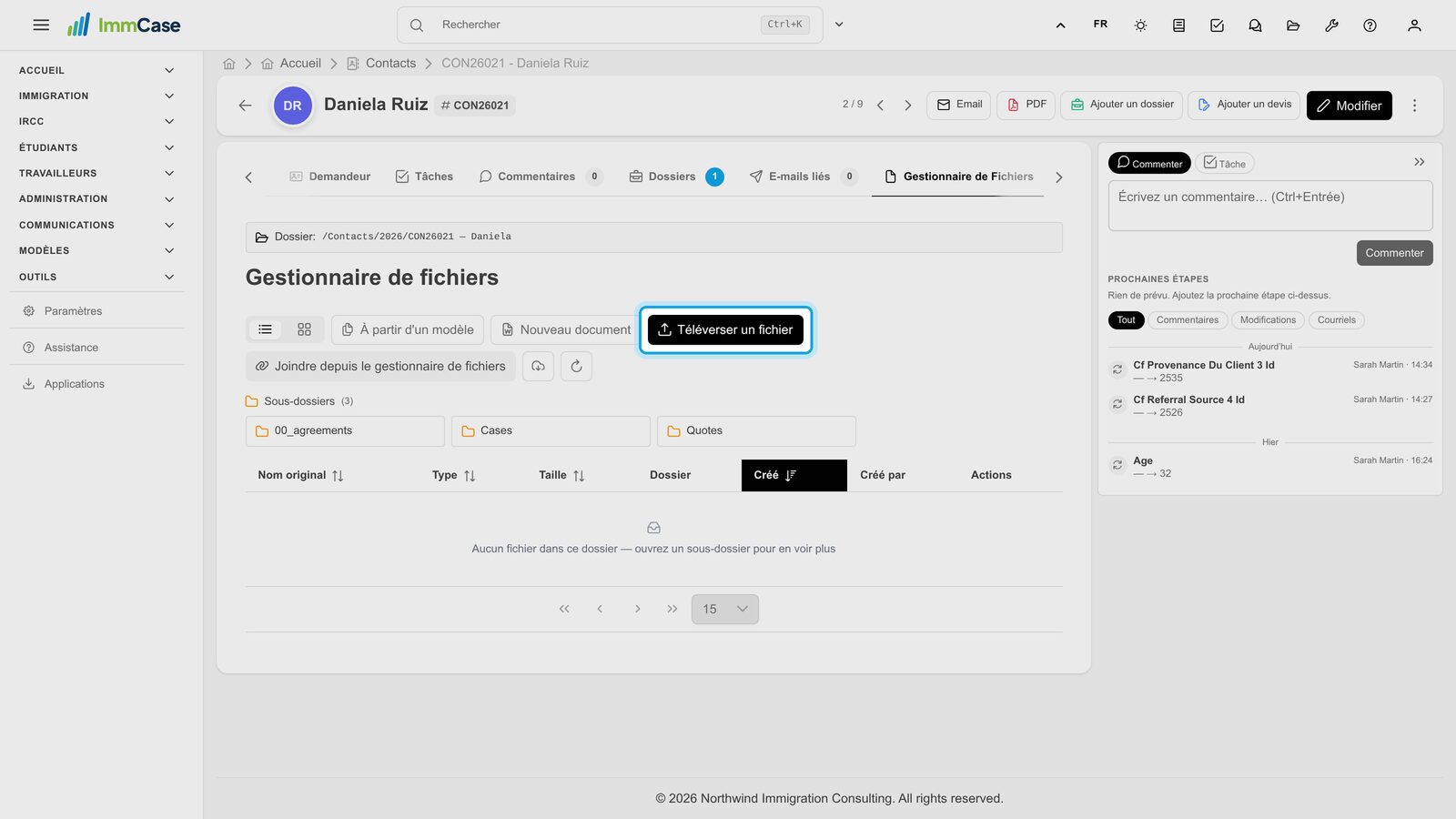1456x819 pixels.
Task: Filter activity by Courriels chip
Action: (1336, 320)
